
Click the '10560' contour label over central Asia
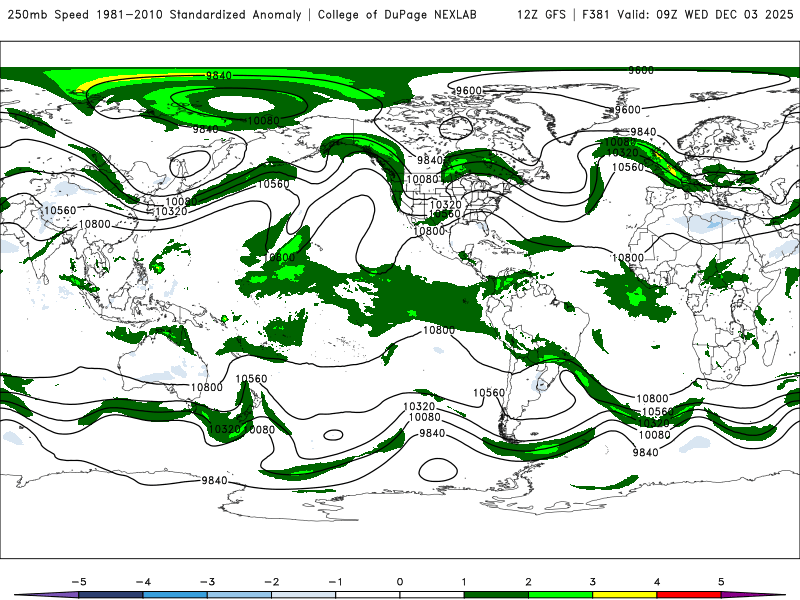coord(60,210)
